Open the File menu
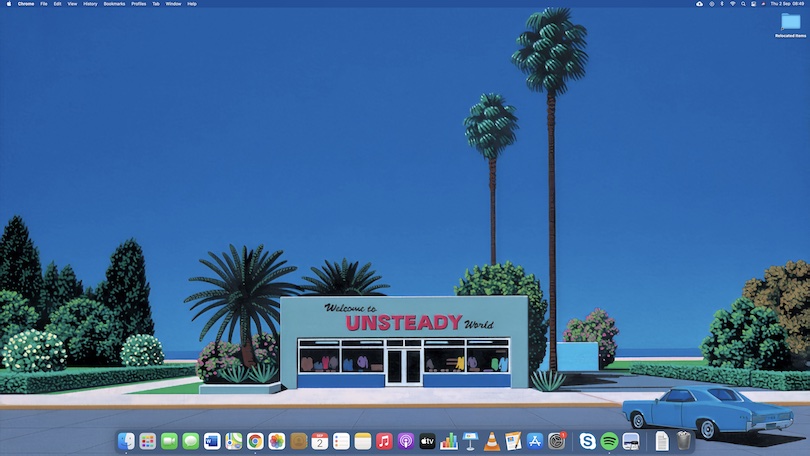Image resolution: width=810 pixels, height=456 pixels. [x=44, y=4]
